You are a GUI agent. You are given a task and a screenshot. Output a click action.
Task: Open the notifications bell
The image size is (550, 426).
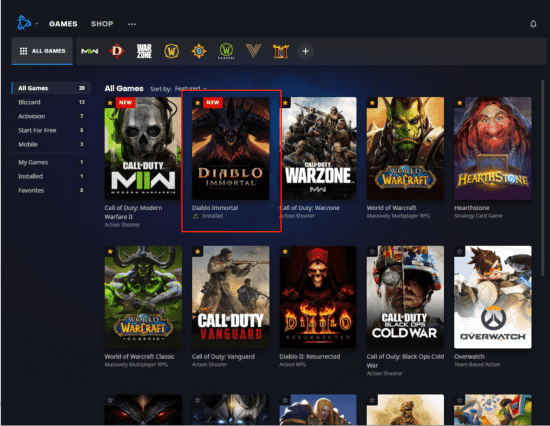pyautogui.click(x=533, y=24)
